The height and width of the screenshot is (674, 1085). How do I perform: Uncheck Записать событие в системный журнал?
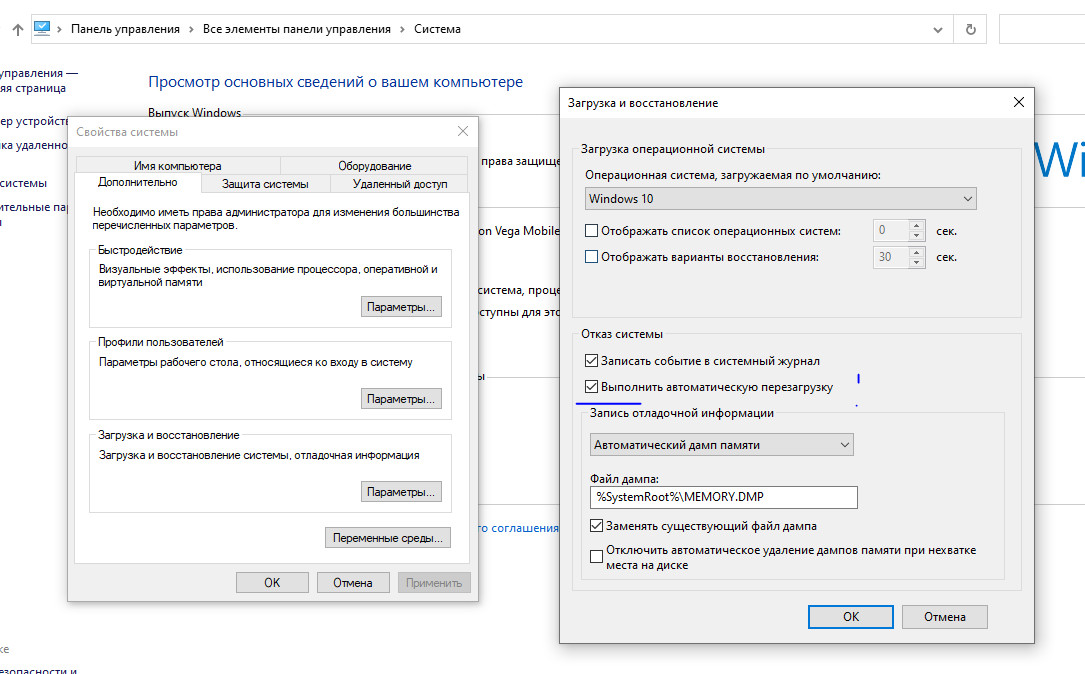pos(592,361)
